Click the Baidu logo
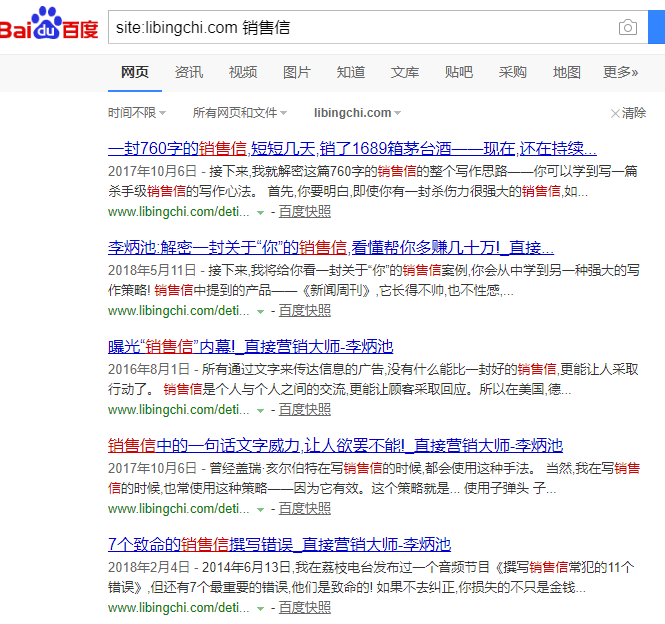 coord(49,23)
